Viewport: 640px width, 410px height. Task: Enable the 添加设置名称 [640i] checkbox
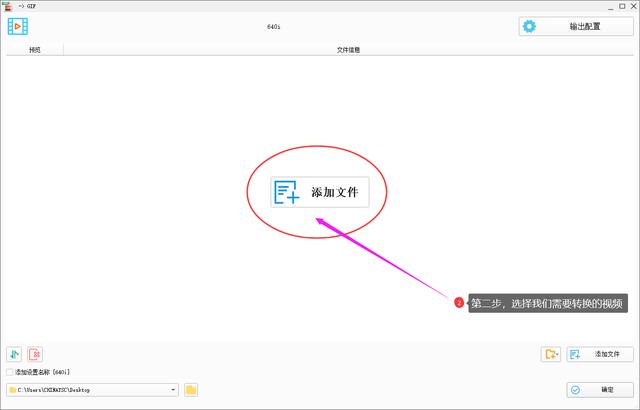[10, 372]
